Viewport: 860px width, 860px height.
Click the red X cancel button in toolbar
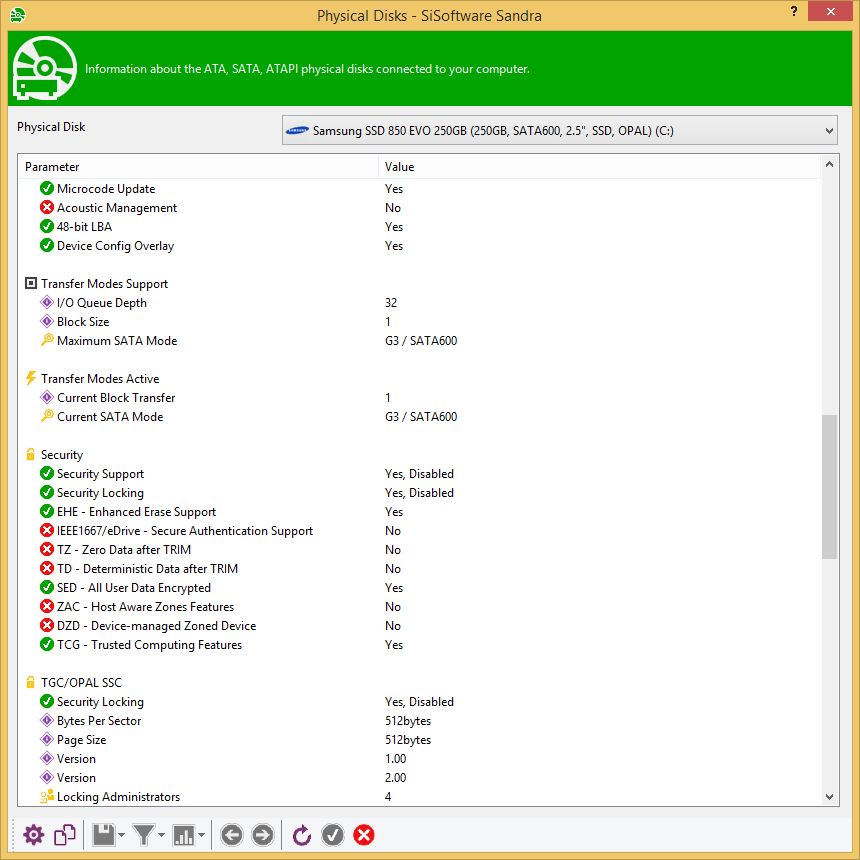tap(364, 835)
